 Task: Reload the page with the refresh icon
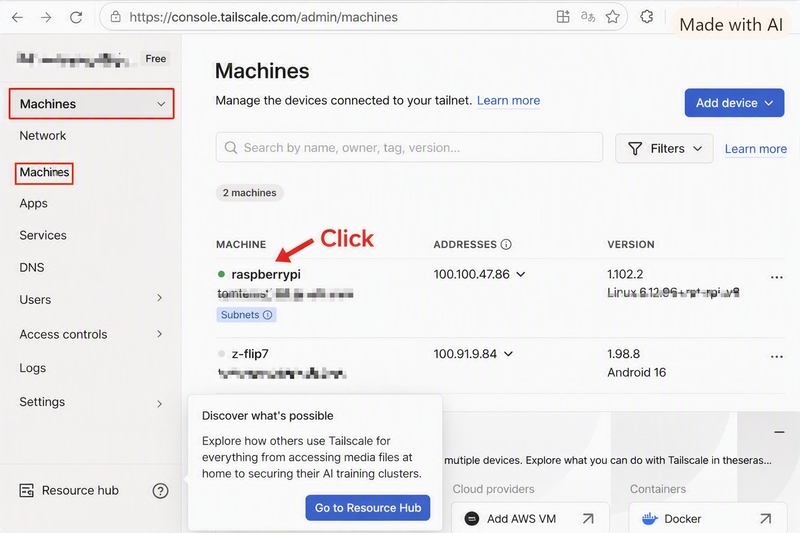[x=76, y=17]
